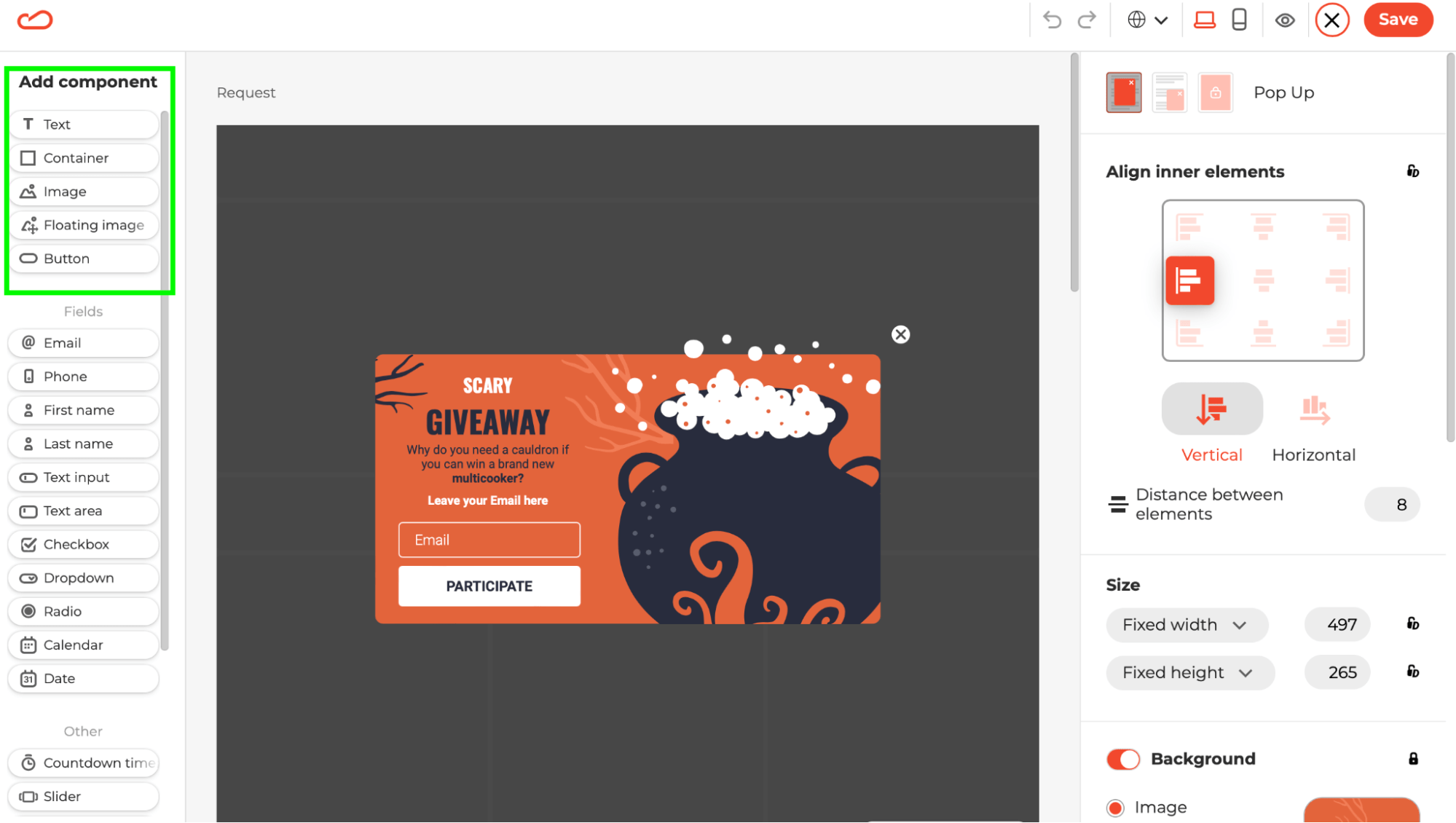1456x823 pixels.
Task: Click the canvas vertical scrollbar
Action: pos(1074,173)
